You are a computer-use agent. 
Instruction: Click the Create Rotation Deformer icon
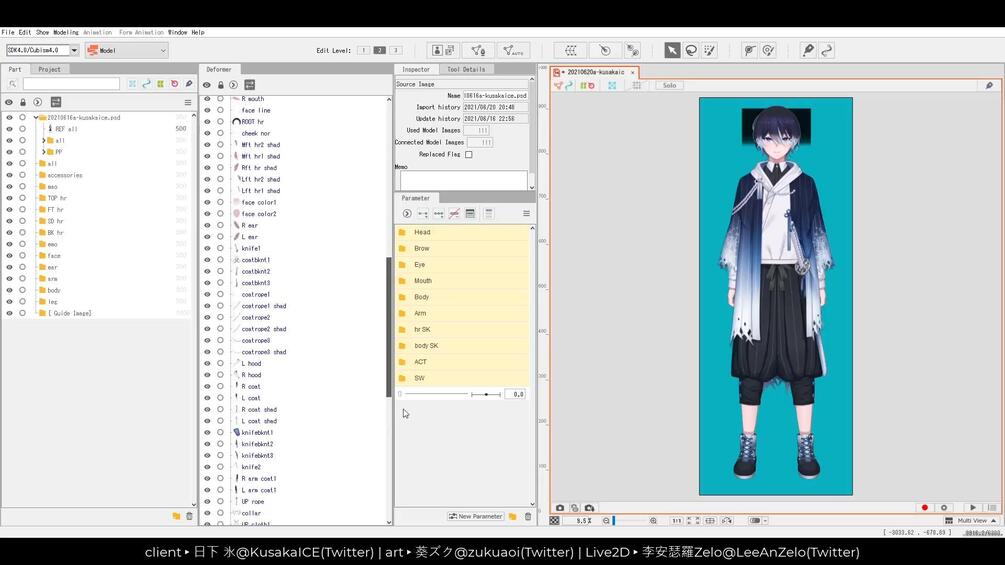click(x=604, y=50)
